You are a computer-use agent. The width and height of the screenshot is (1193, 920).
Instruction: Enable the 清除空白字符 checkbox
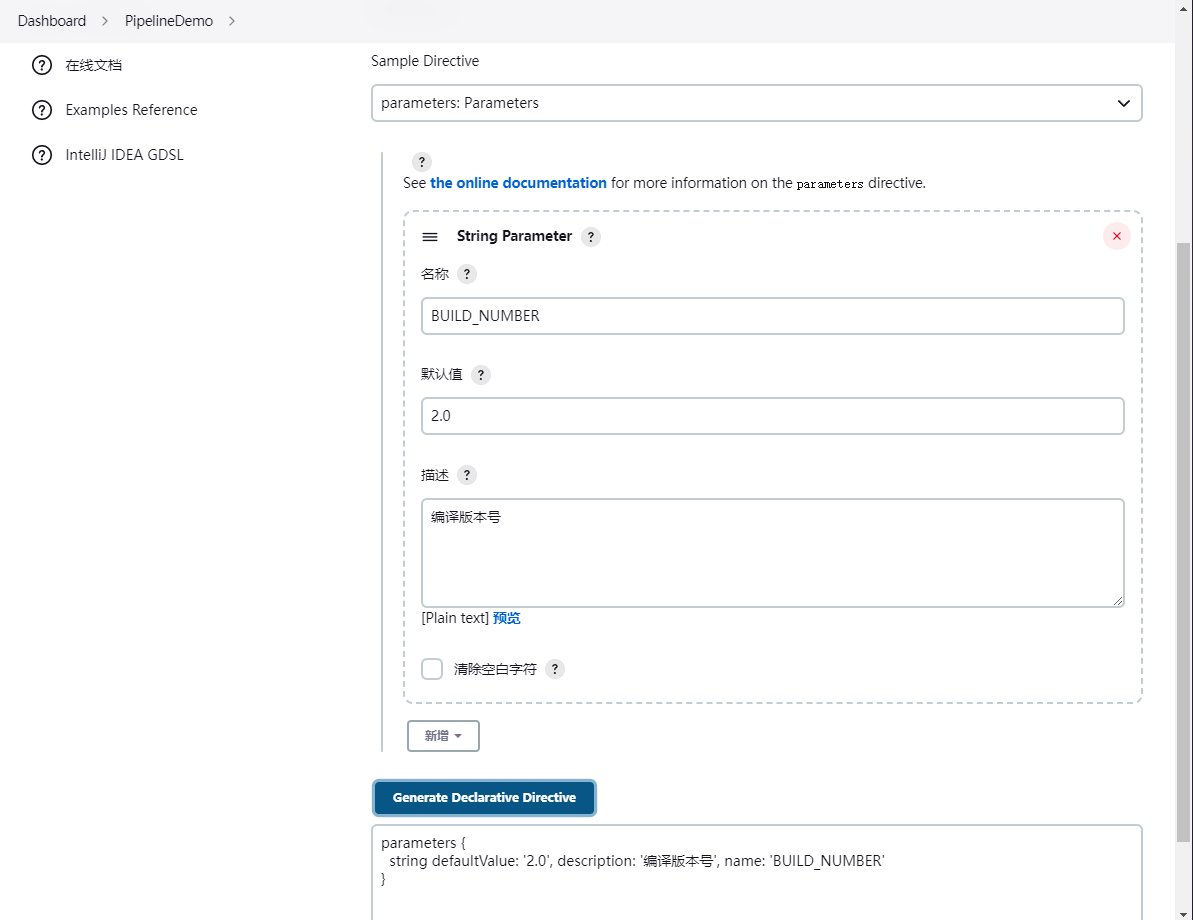[431, 668]
